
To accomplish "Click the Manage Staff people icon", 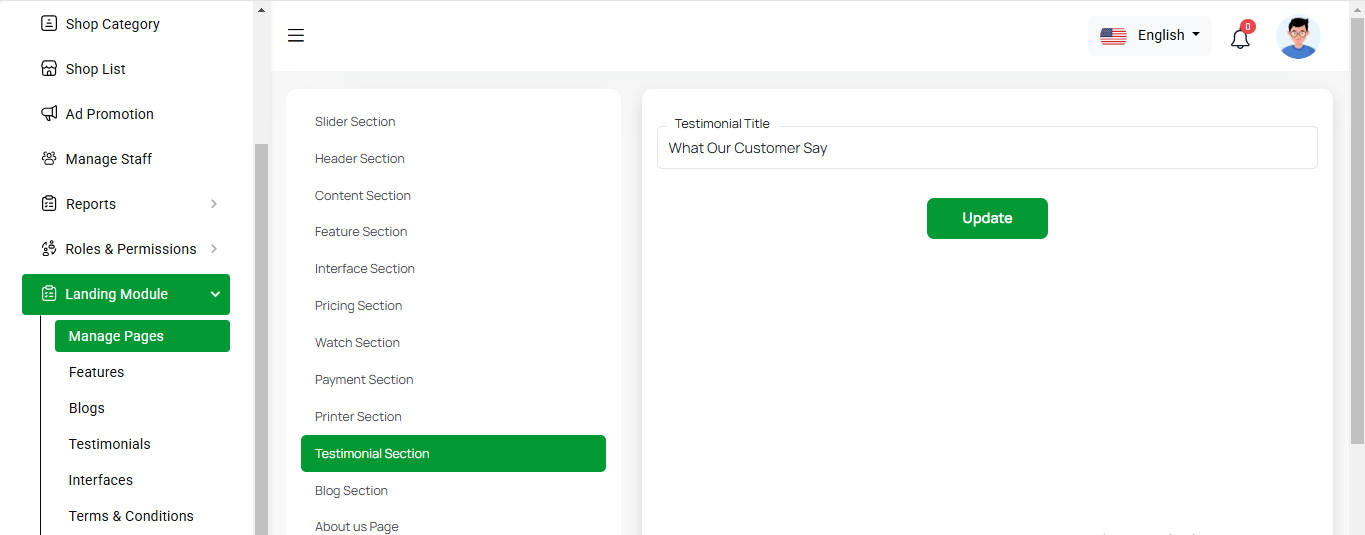I will (x=48, y=158).
